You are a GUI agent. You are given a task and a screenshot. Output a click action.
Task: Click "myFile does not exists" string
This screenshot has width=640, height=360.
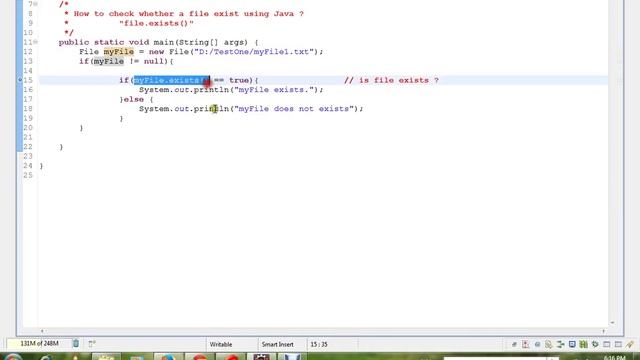[294, 109]
